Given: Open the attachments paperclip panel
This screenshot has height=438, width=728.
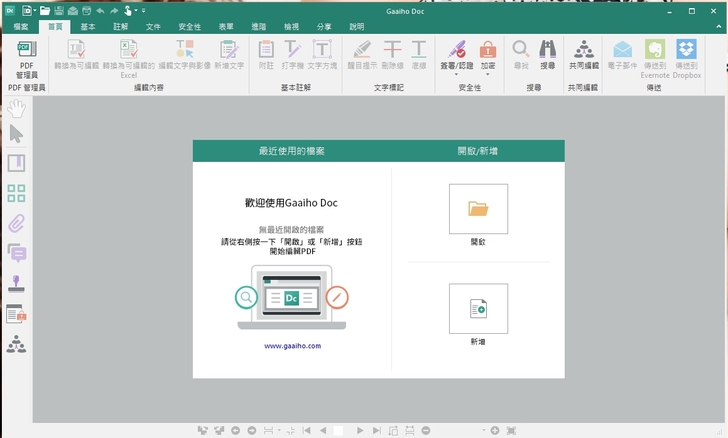Looking at the screenshot, I should click(x=16, y=223).
